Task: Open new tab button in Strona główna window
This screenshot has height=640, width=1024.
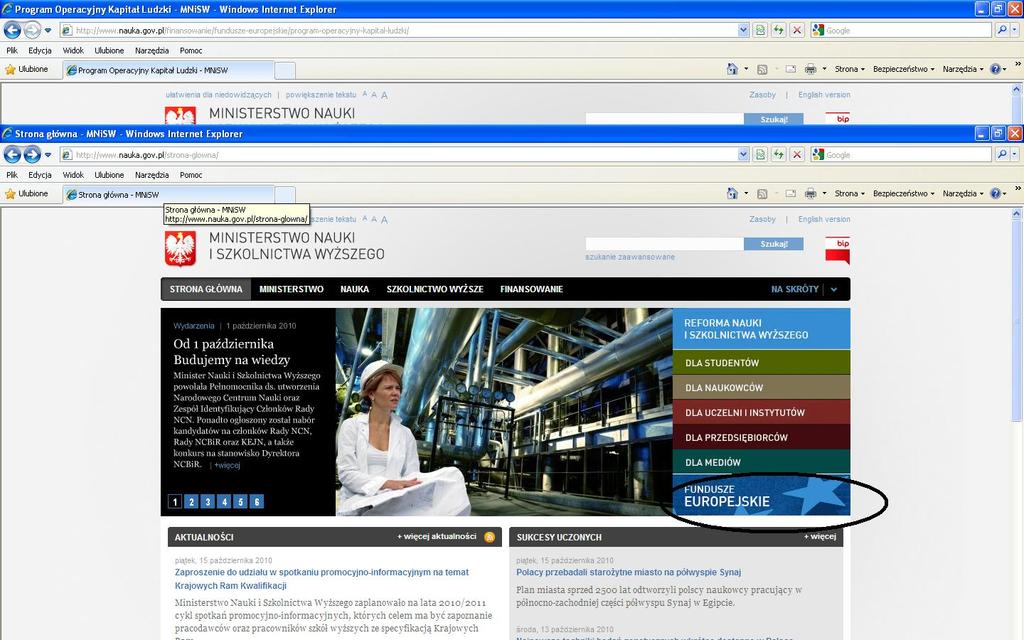Action: click(285, 195)
